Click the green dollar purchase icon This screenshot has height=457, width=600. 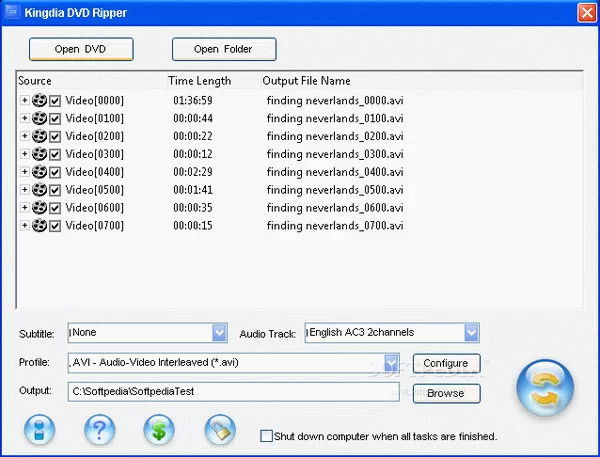159,429
